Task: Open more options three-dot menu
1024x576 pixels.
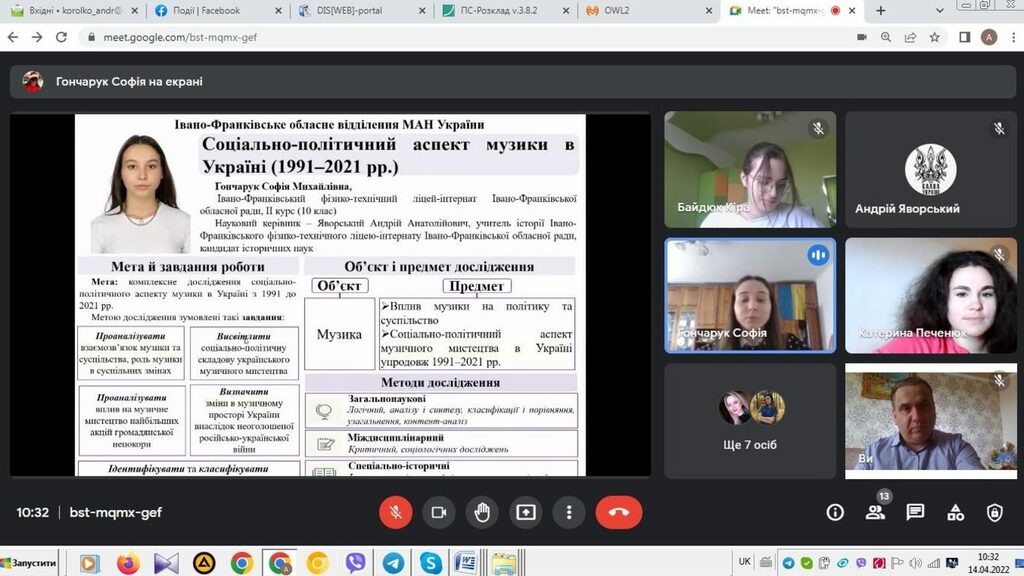Action: (x=569, y=512)
